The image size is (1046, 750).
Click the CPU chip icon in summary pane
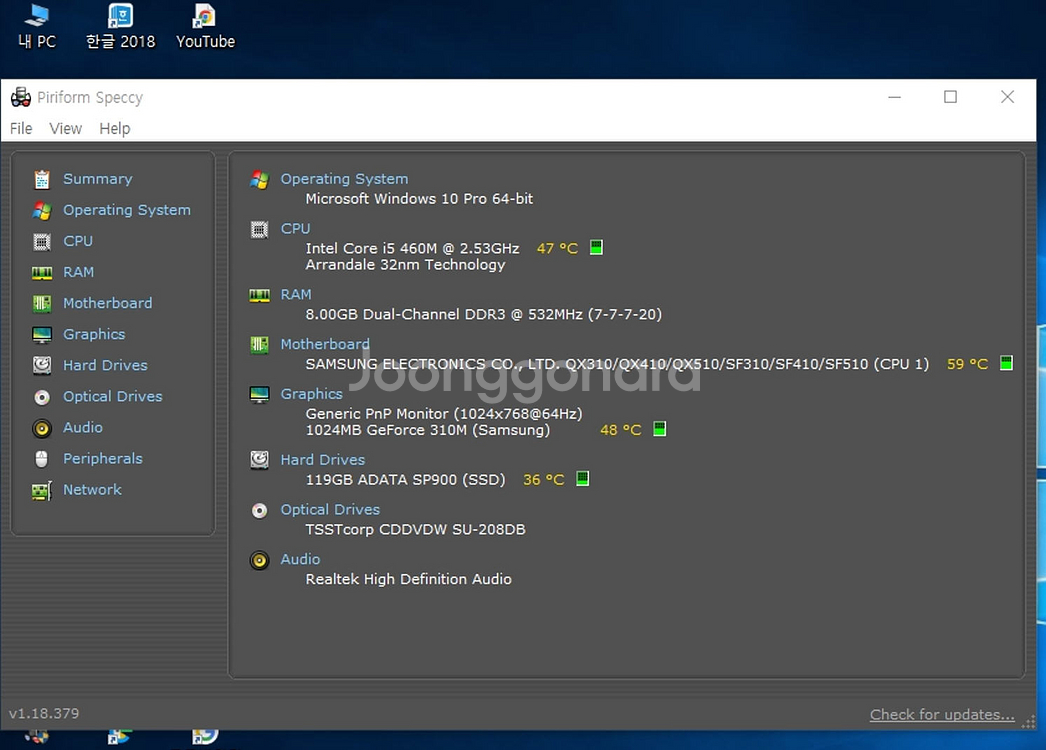point(259,230)
